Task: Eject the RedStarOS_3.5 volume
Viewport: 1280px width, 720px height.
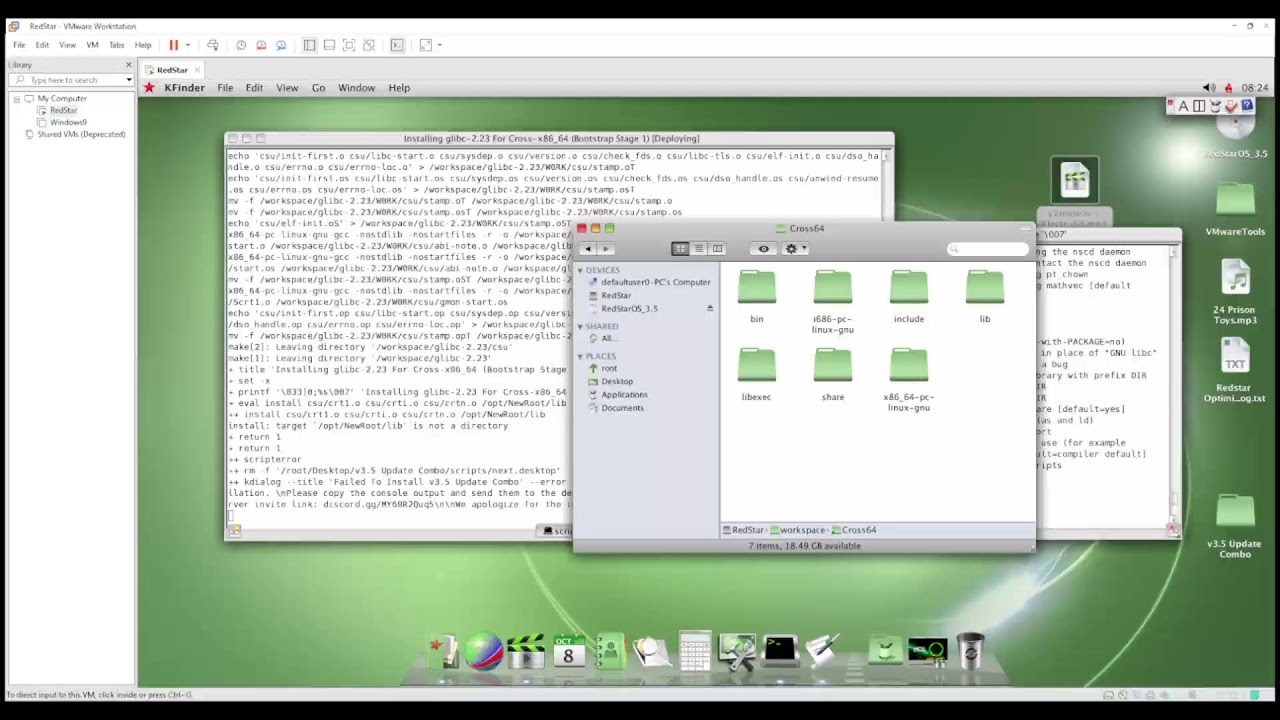Action: (x=710, y=308)
